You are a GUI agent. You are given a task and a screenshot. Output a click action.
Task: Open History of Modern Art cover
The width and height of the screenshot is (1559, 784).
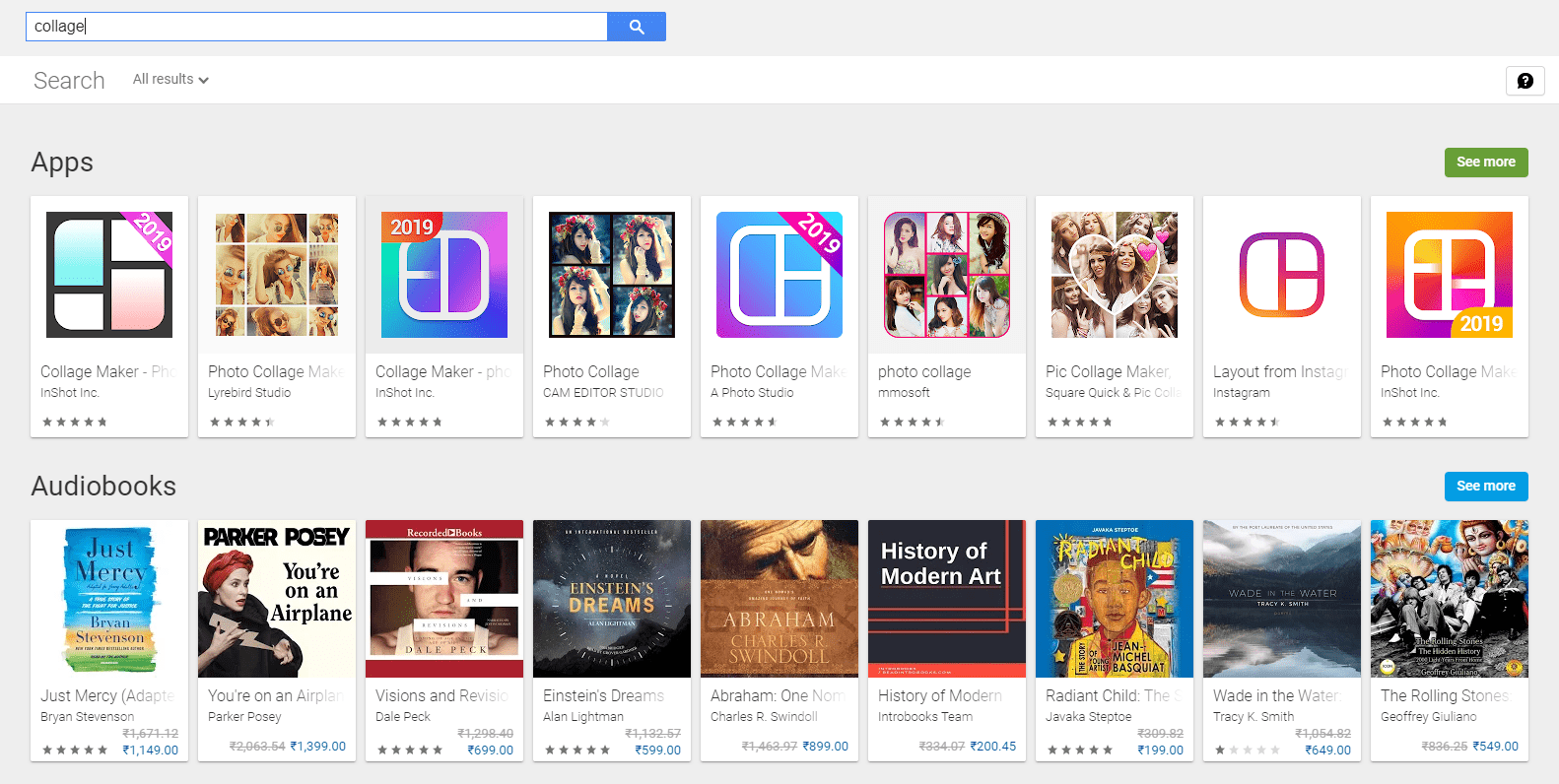click(947, 599)
